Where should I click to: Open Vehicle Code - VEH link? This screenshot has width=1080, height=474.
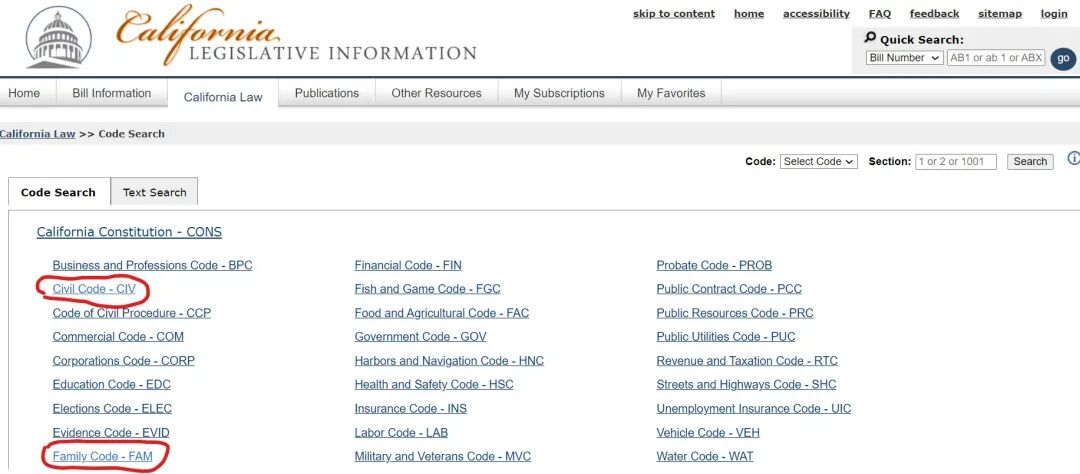[708, 433]
